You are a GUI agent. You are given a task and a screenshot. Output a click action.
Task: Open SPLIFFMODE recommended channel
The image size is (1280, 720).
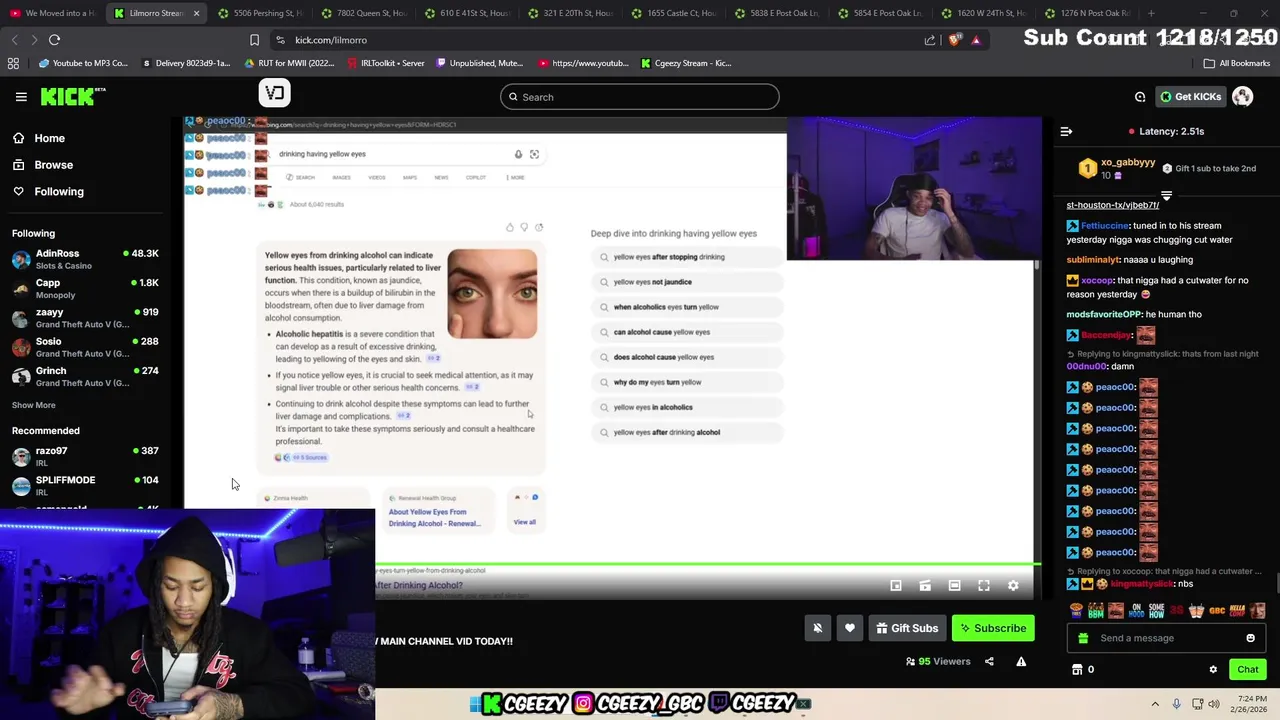point(86,485)
